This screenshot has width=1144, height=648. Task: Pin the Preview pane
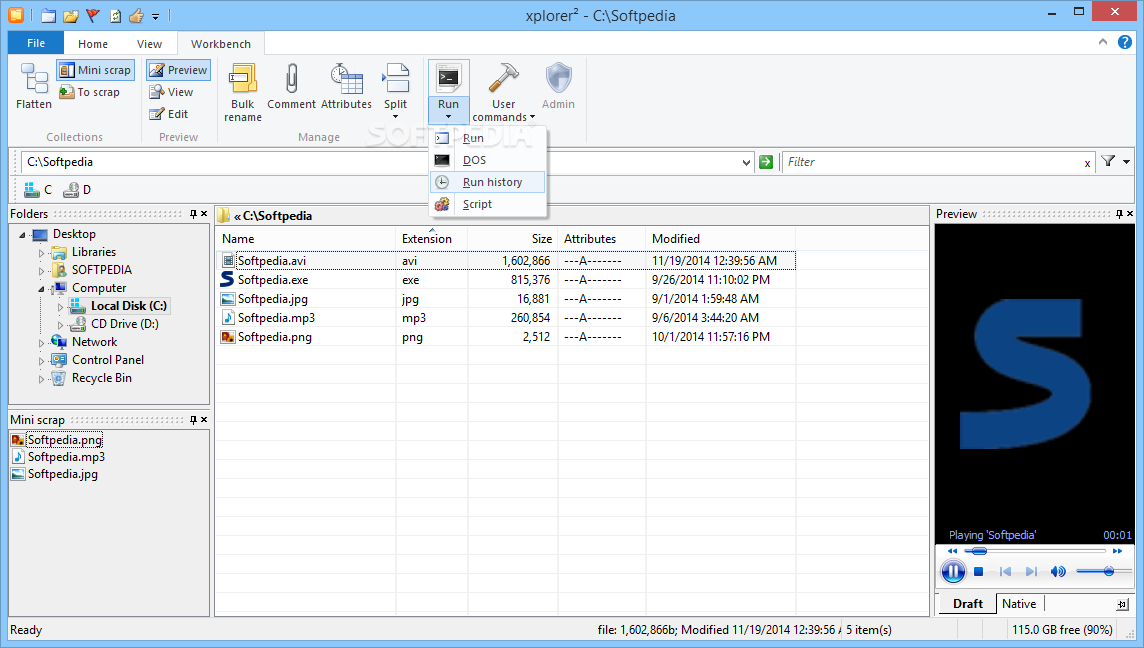point(1118,214)
